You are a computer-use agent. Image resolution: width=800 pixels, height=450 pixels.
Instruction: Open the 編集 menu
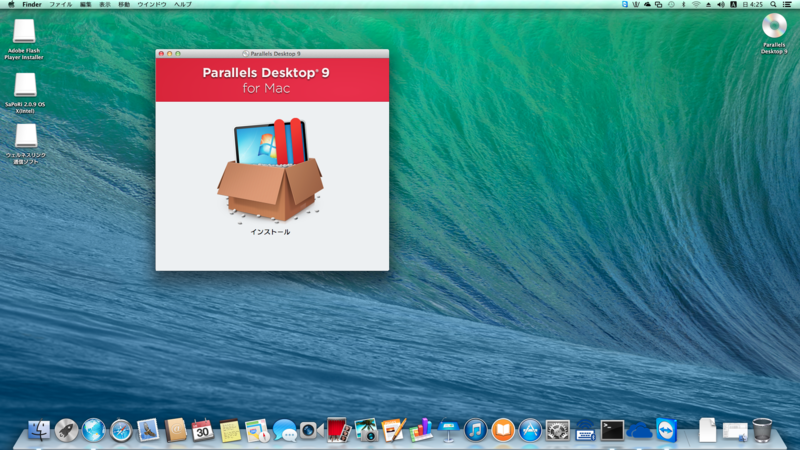pos(85,4)
